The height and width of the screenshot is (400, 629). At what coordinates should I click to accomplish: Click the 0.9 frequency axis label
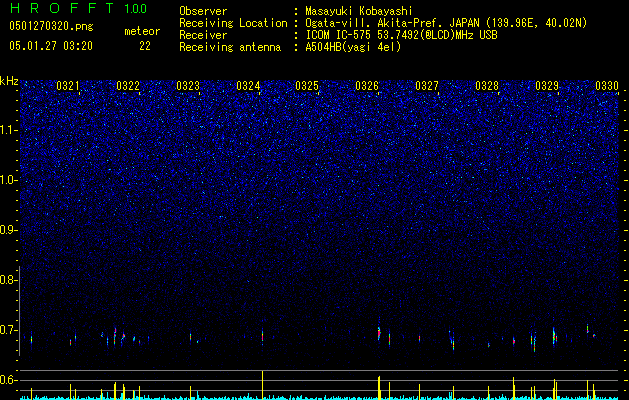point(8,230)
